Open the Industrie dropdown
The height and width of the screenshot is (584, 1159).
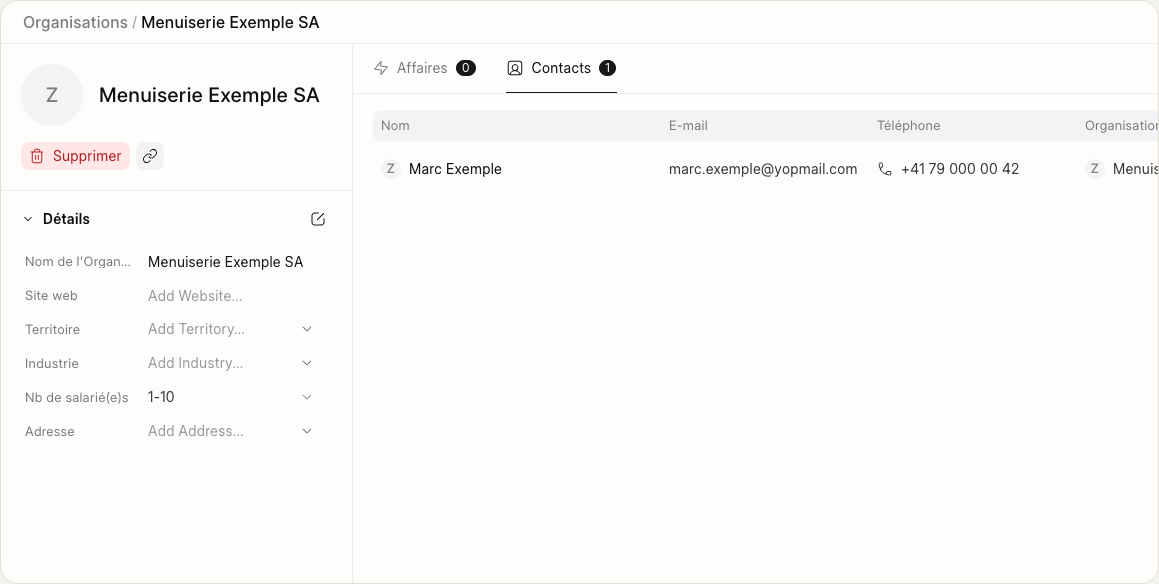tap(231, 363)
